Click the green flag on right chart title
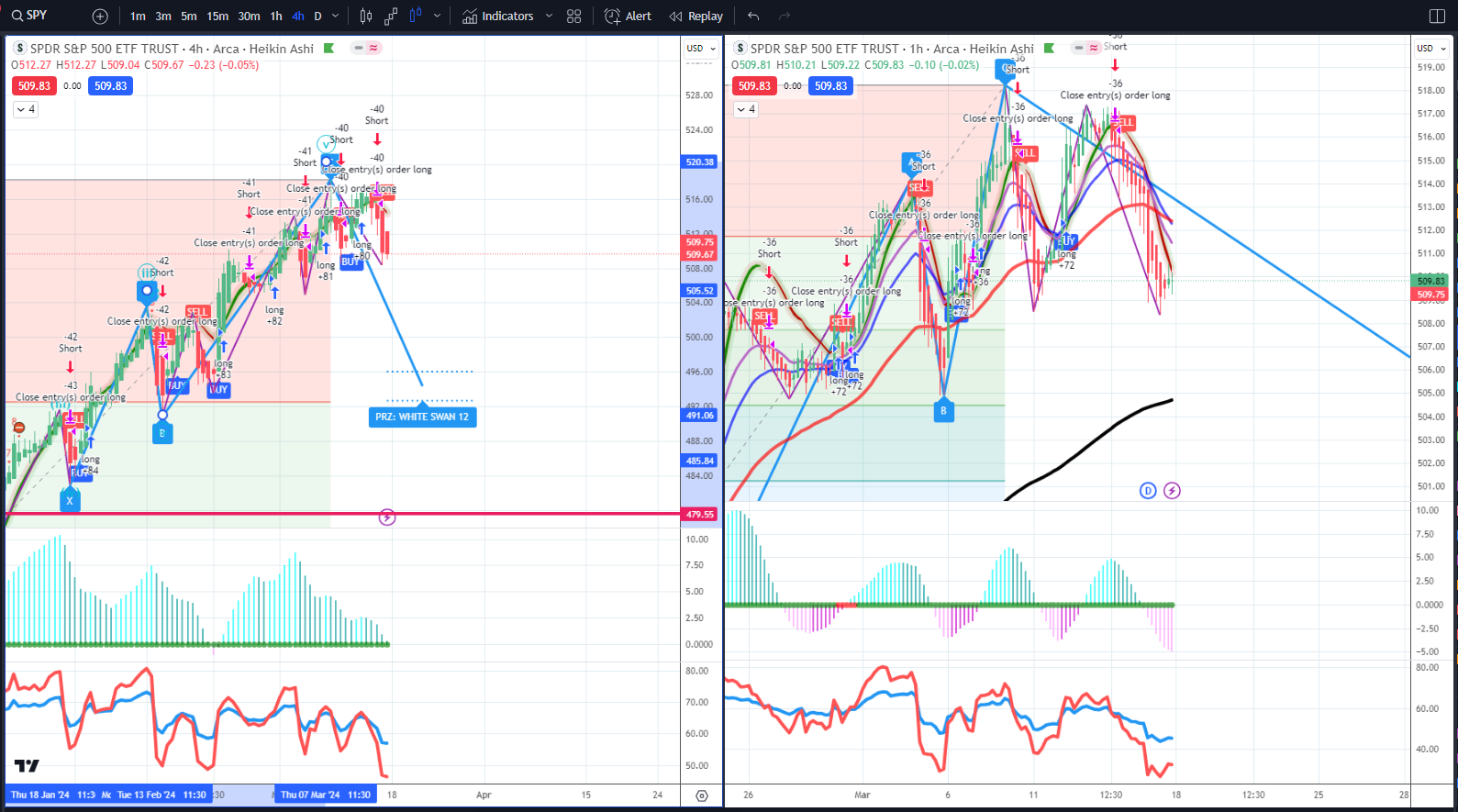Viewport: 1458px width, 812px height. point(1049,49)
